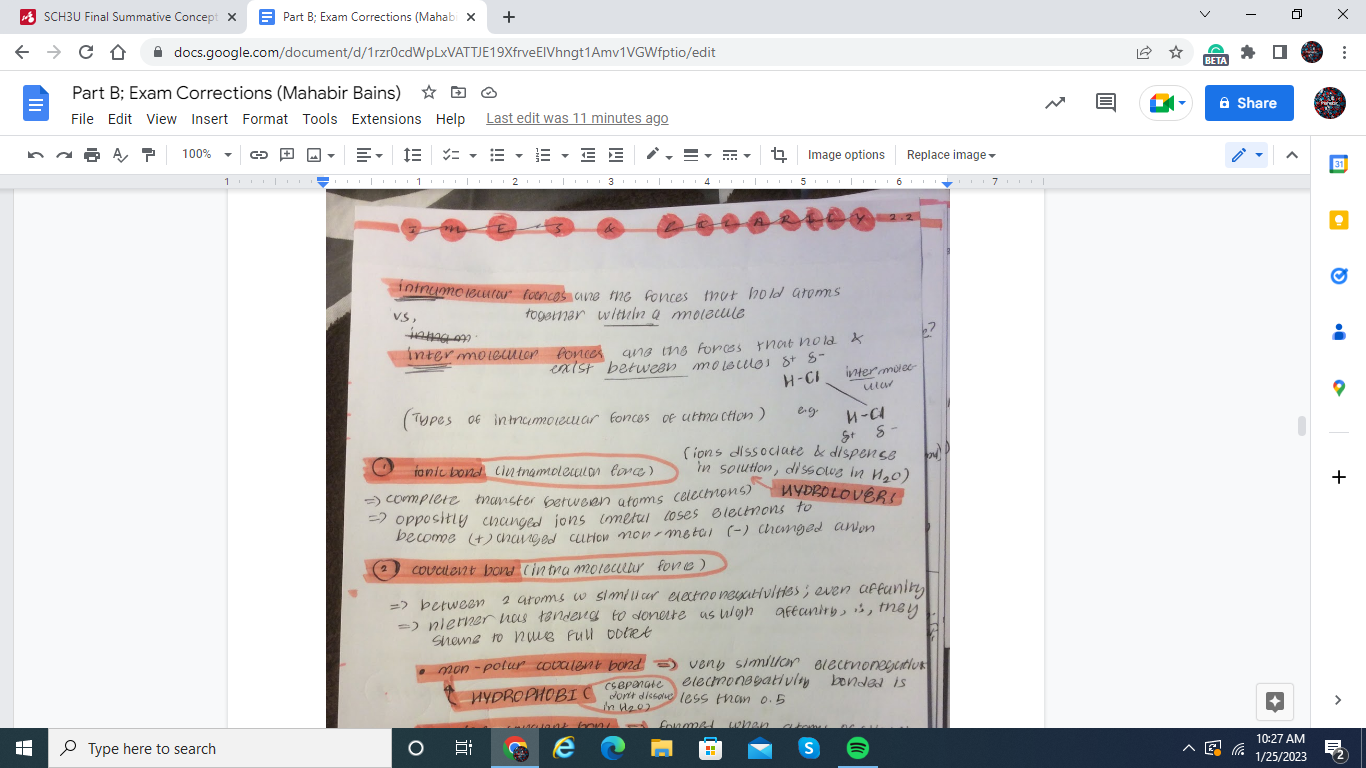Open the Format menu

click(x=265, y=118)
